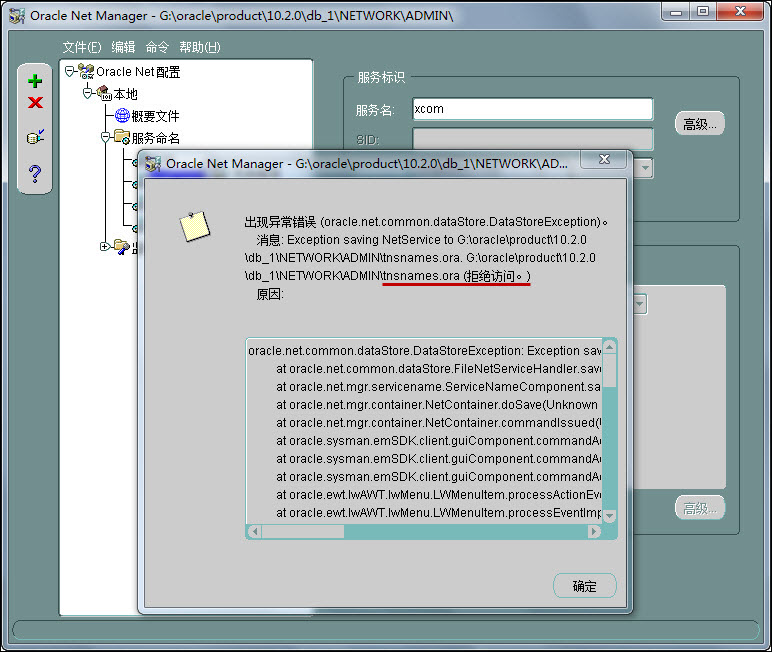Collapse the 服务命名 tree node
This screenshot has height=652, width=772.
(105, 137)
